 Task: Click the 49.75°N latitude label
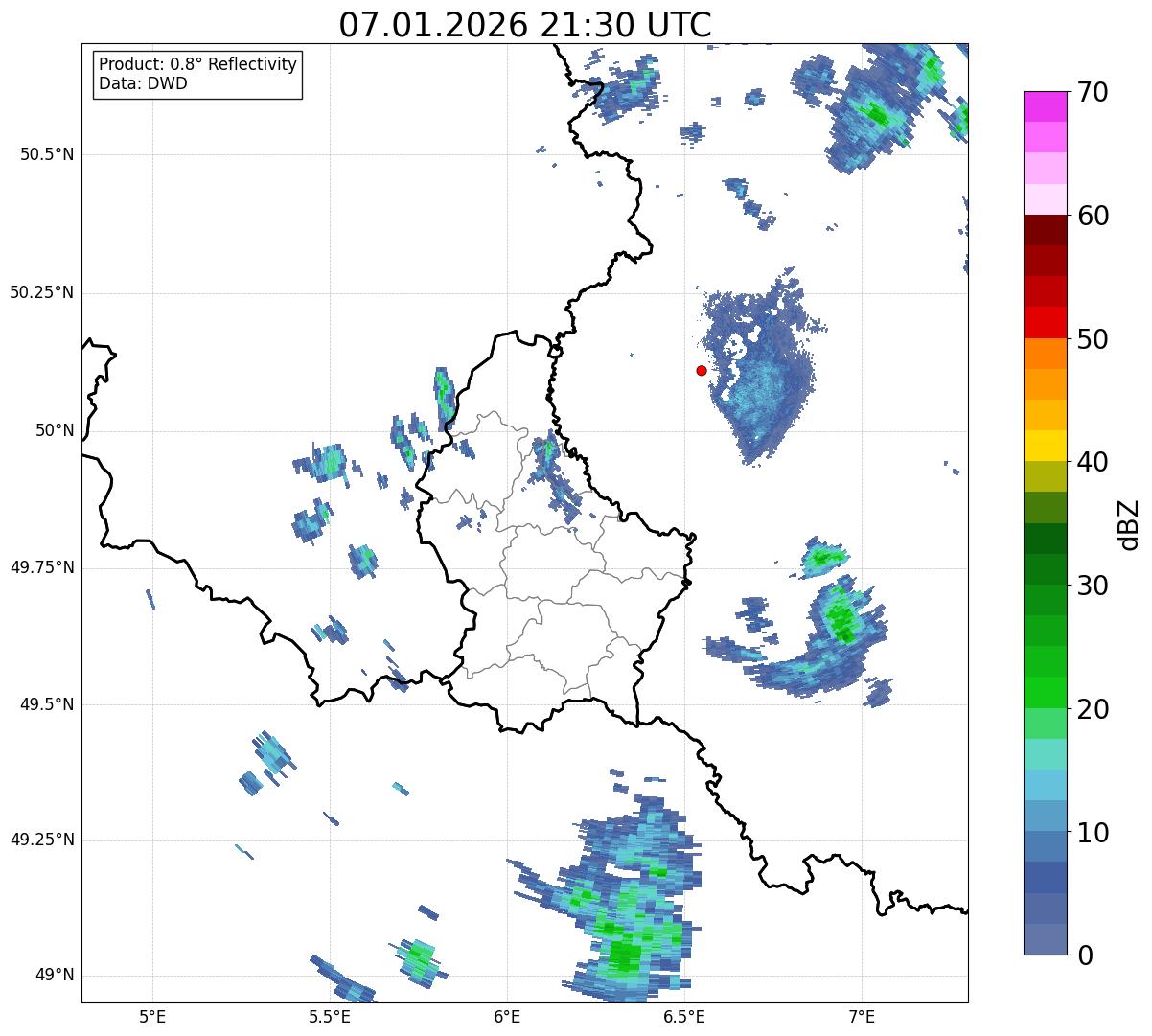41,567
